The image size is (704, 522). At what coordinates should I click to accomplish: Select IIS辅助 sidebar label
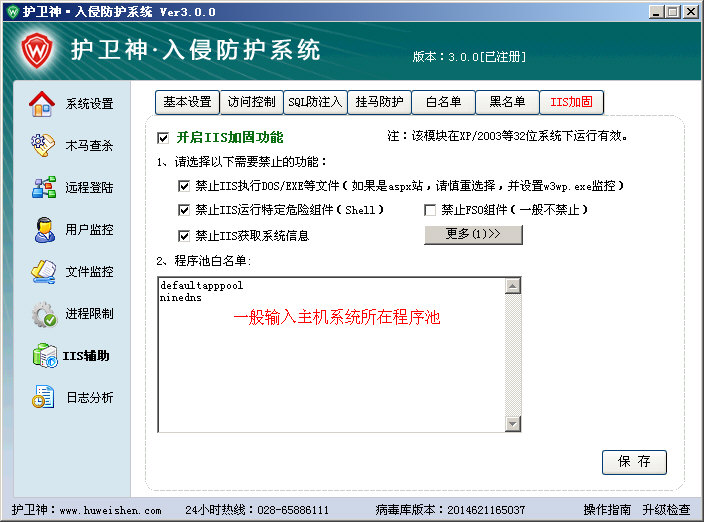(86, 356)
